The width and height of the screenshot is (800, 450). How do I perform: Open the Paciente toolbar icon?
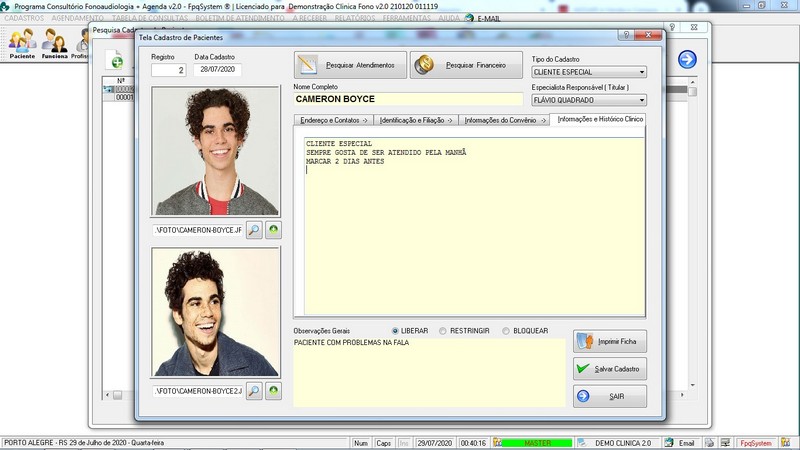pyautogui.click(x=22, y=43)
